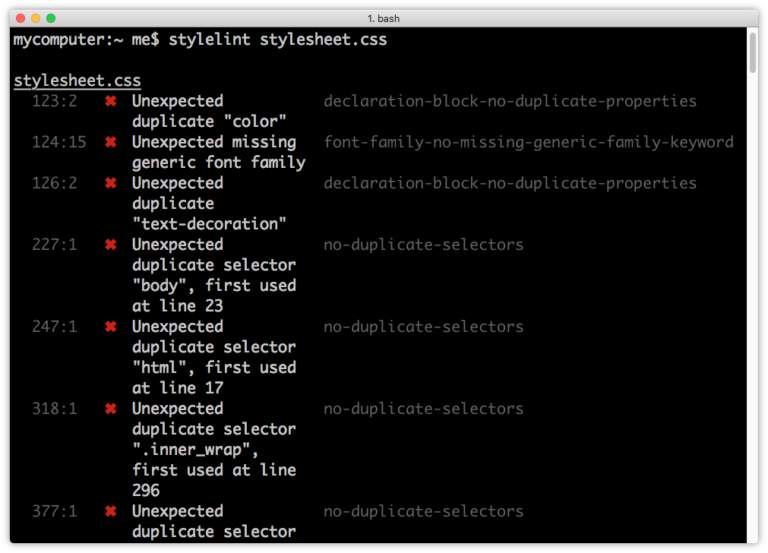This screenshot has width=768, height=553.
Task: Click the error X icon beside 318:1
Action: 111,409
